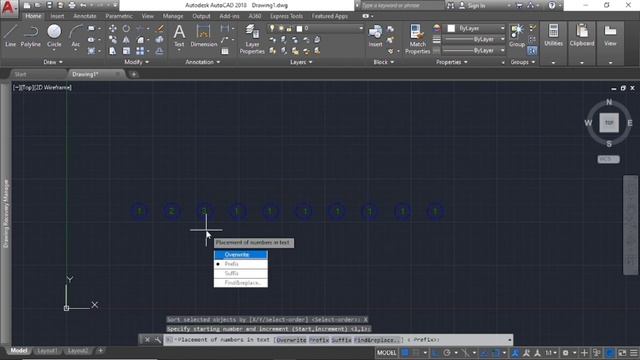Click Suffix option in command line
Screen dimensions: 640x360
tap(342, 340)
